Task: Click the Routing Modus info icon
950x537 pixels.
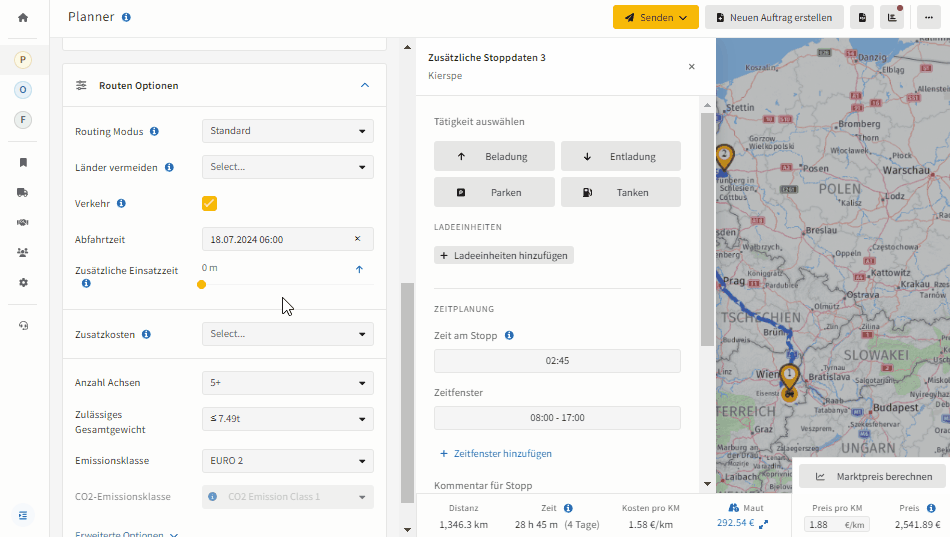Action: click(x=154, y=132)
